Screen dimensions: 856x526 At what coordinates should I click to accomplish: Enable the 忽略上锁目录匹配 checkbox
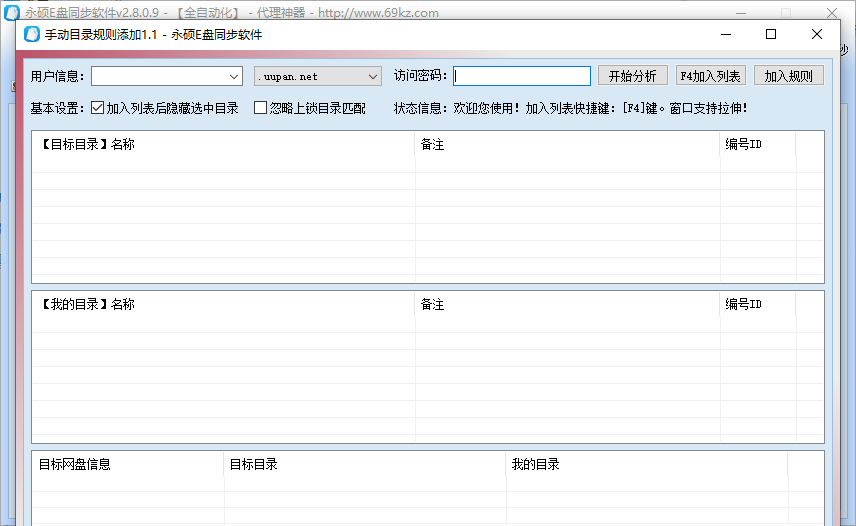[x=261, y=108]
